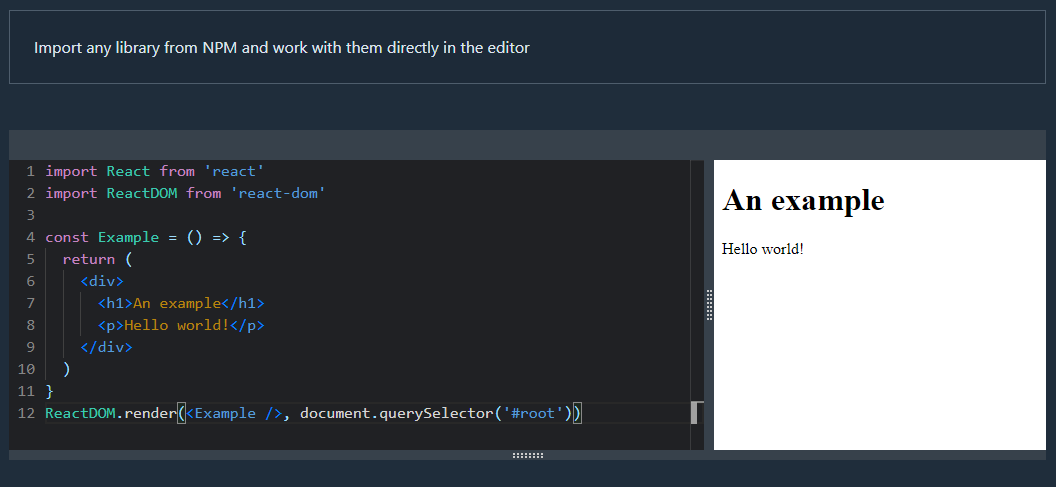Screen dimensions: 1056x487
Task: Click the closing div tag on line 9
Action: click(x=106, y=348)
